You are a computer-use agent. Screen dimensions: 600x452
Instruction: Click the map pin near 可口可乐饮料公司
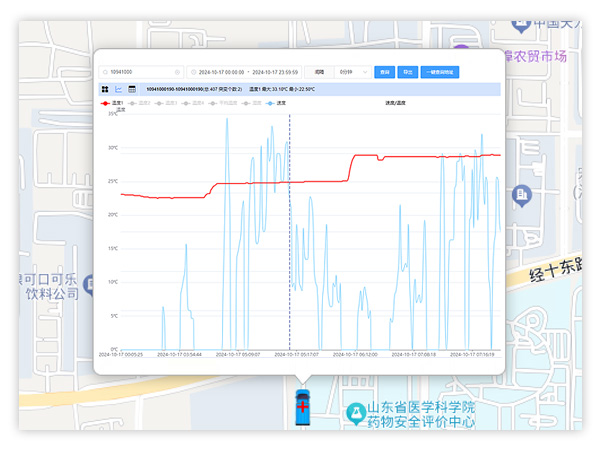pyautogui.click(x=89, y=283)
